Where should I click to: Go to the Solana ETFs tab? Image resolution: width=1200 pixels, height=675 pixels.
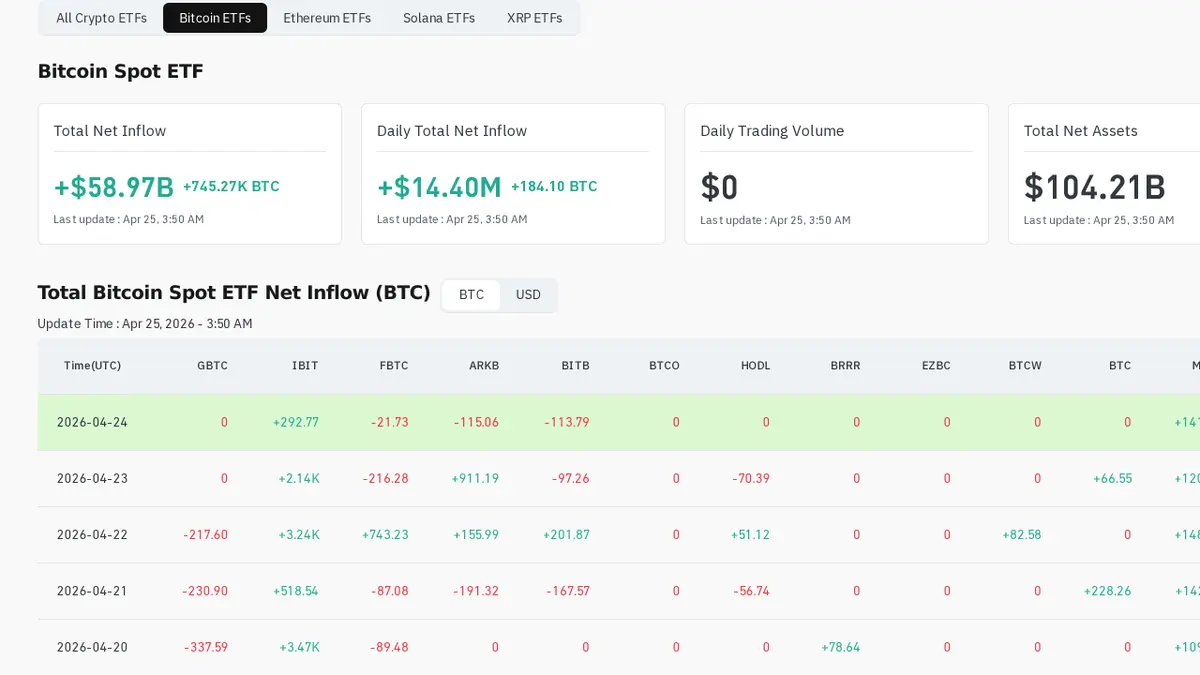(439, 18)
